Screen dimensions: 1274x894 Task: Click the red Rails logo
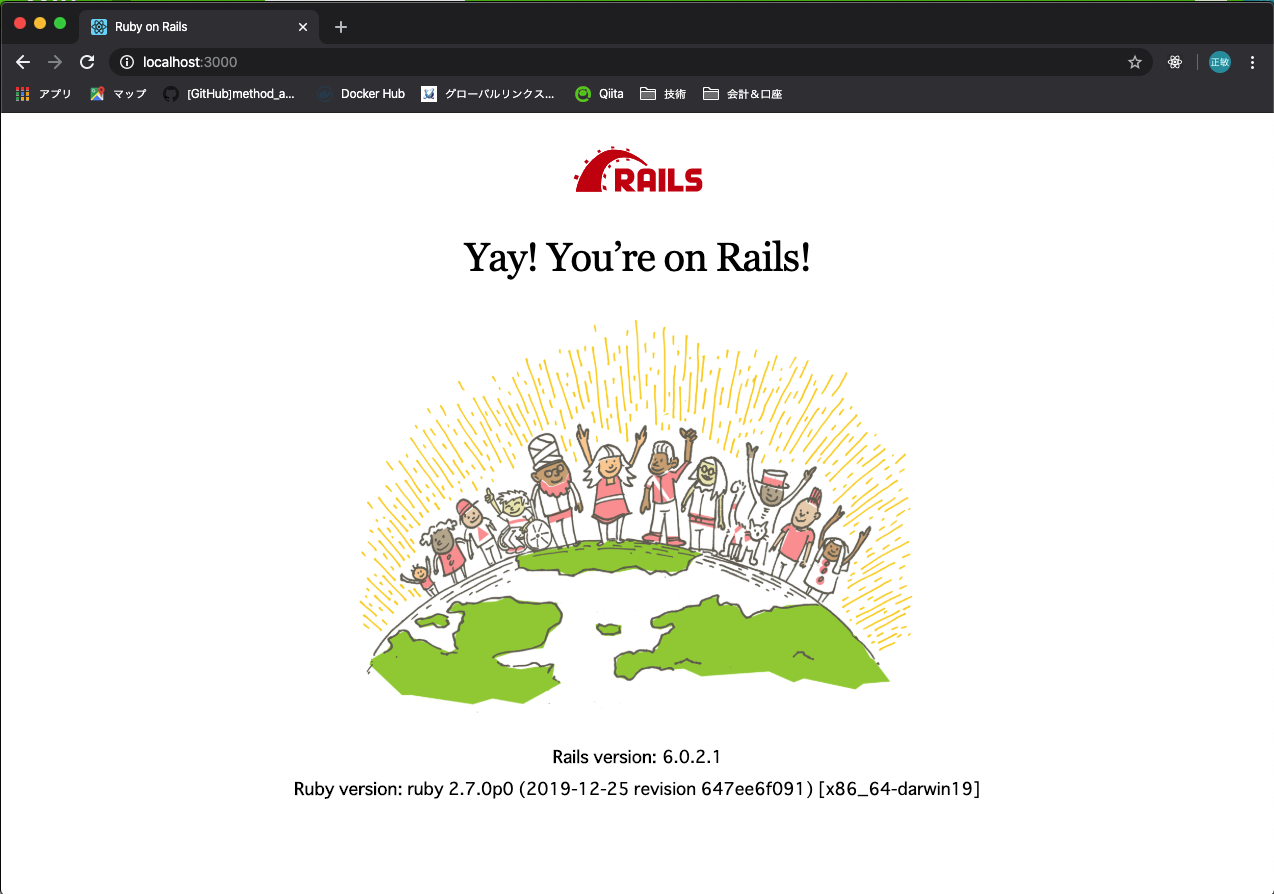pyautogui.click(x=638, y=170)
